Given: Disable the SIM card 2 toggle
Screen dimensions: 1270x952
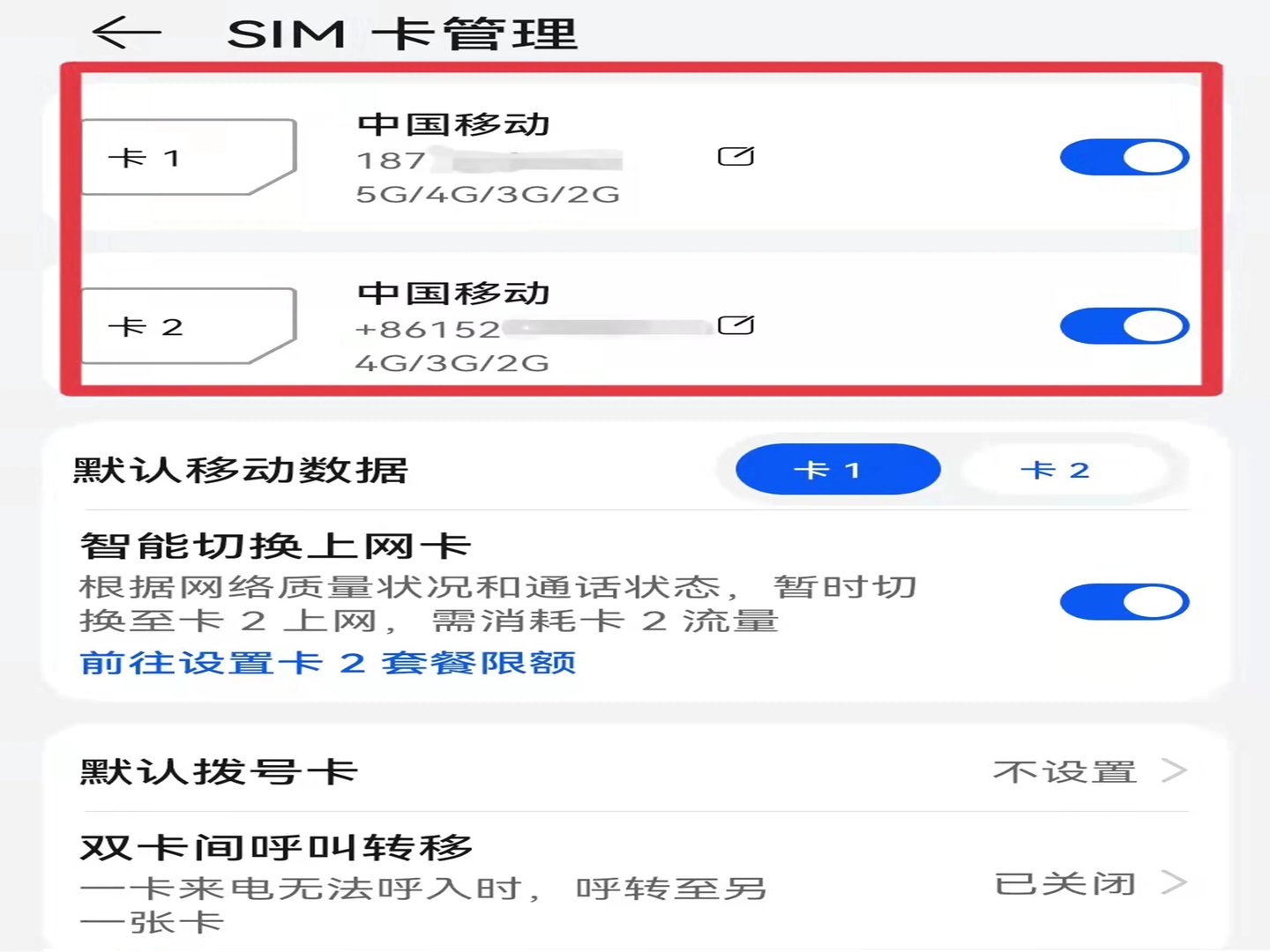Looking at the screenshot, I should [x=1126, y=325].
